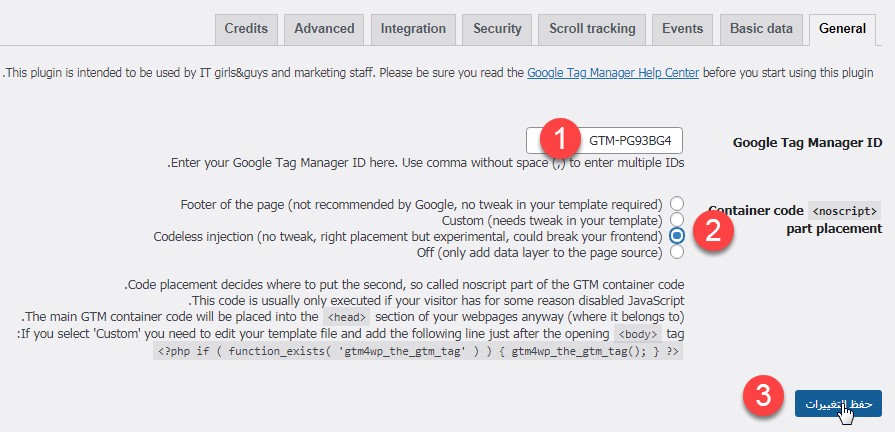The image size is (895, 432).
Task: Open the Integration tab
Action: pos(413,29)
